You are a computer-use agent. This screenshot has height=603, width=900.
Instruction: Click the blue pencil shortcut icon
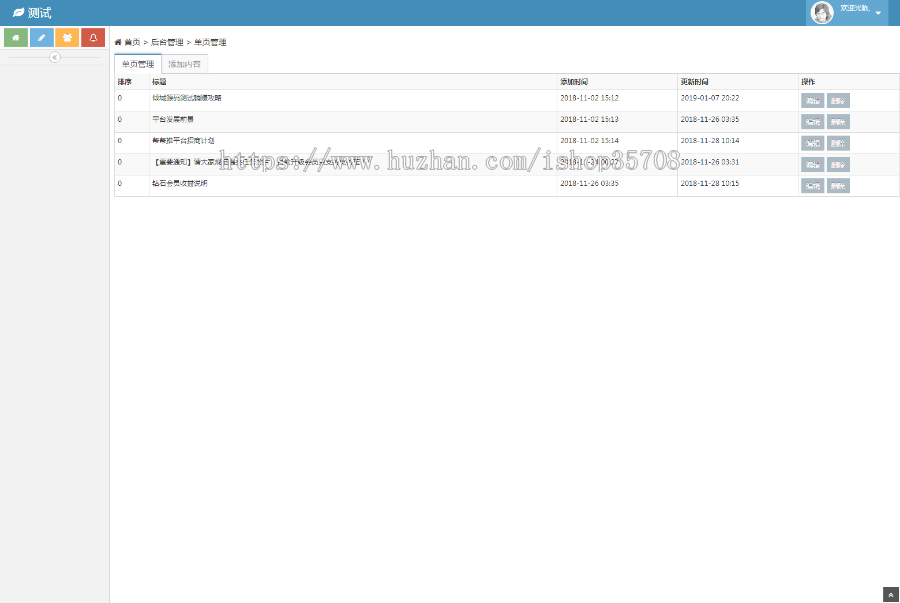coord(42,38)
